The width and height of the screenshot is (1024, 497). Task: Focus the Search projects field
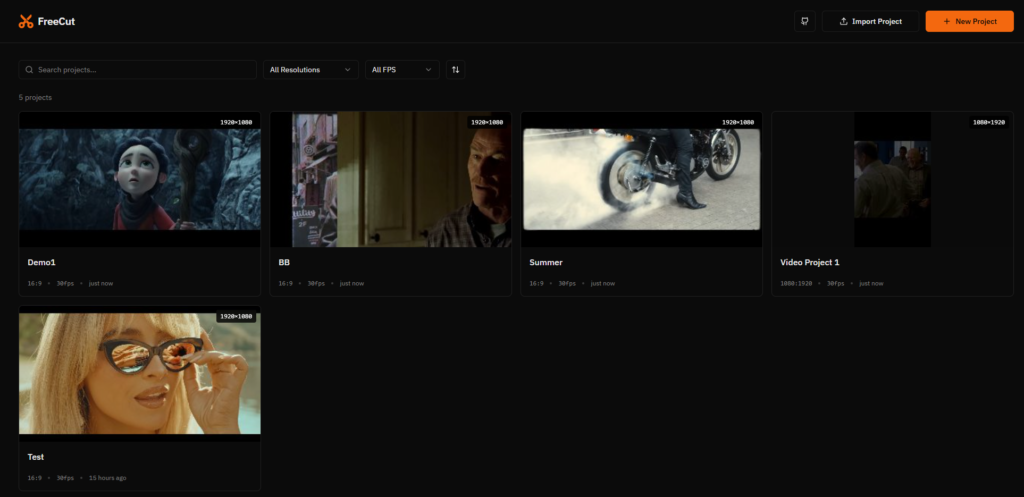pos(145,70)
